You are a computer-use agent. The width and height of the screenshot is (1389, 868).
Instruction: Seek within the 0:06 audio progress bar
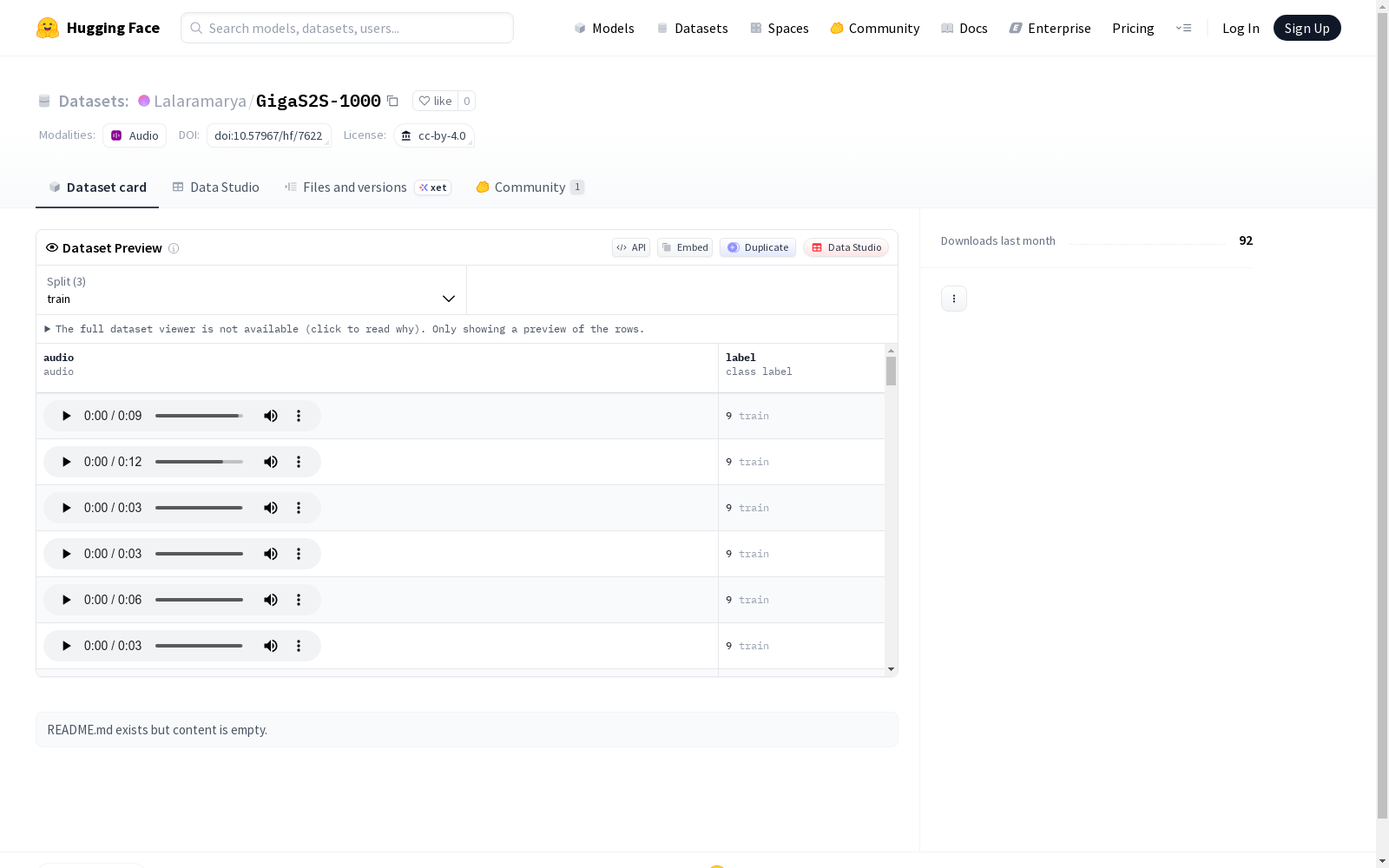199,600
